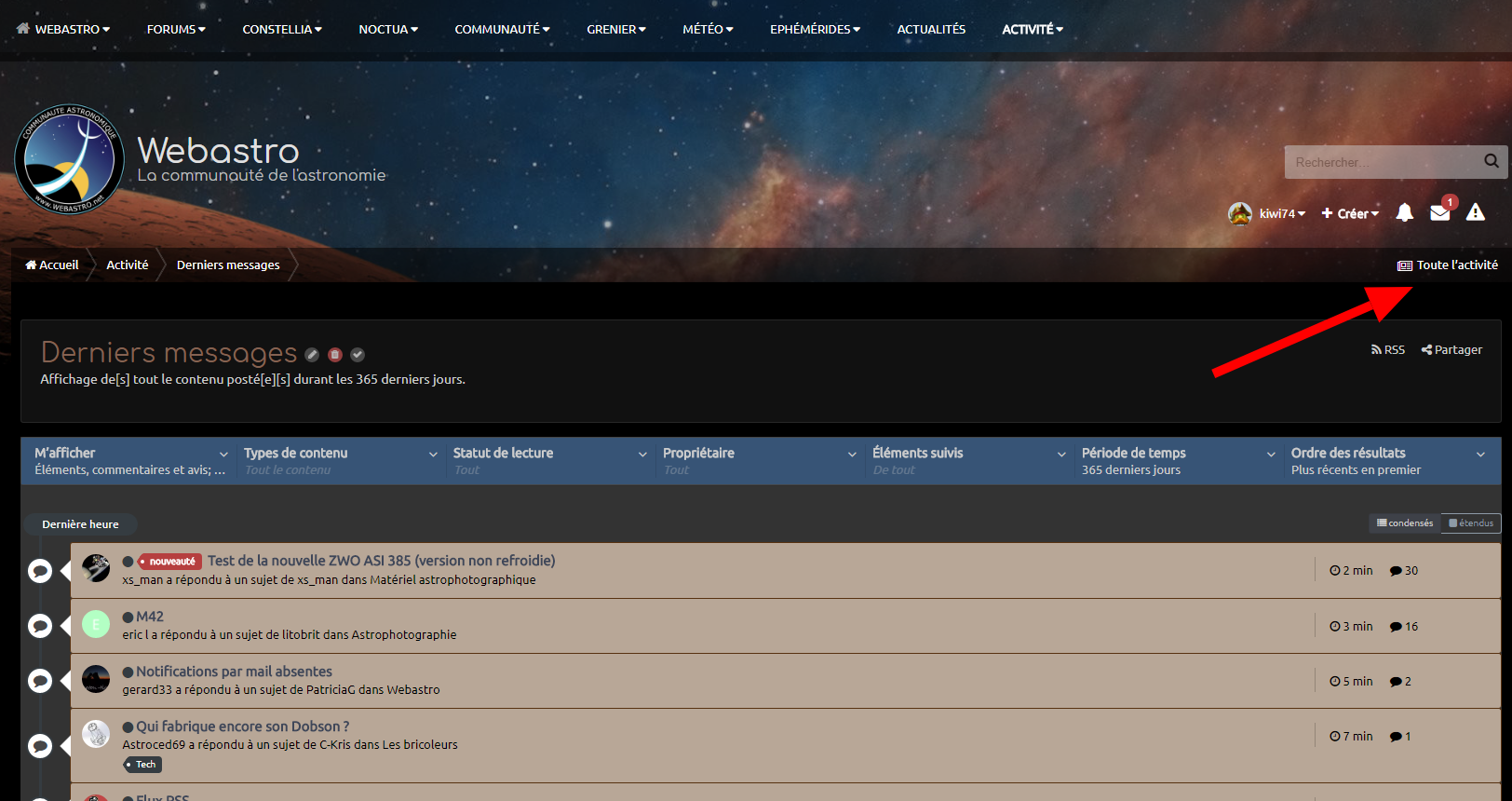Image resolution: width=1512 pixels, height=801 pixels.
Task: Open the Créer dropdown
Action: pyautogui.click(x=1350, y=214)
